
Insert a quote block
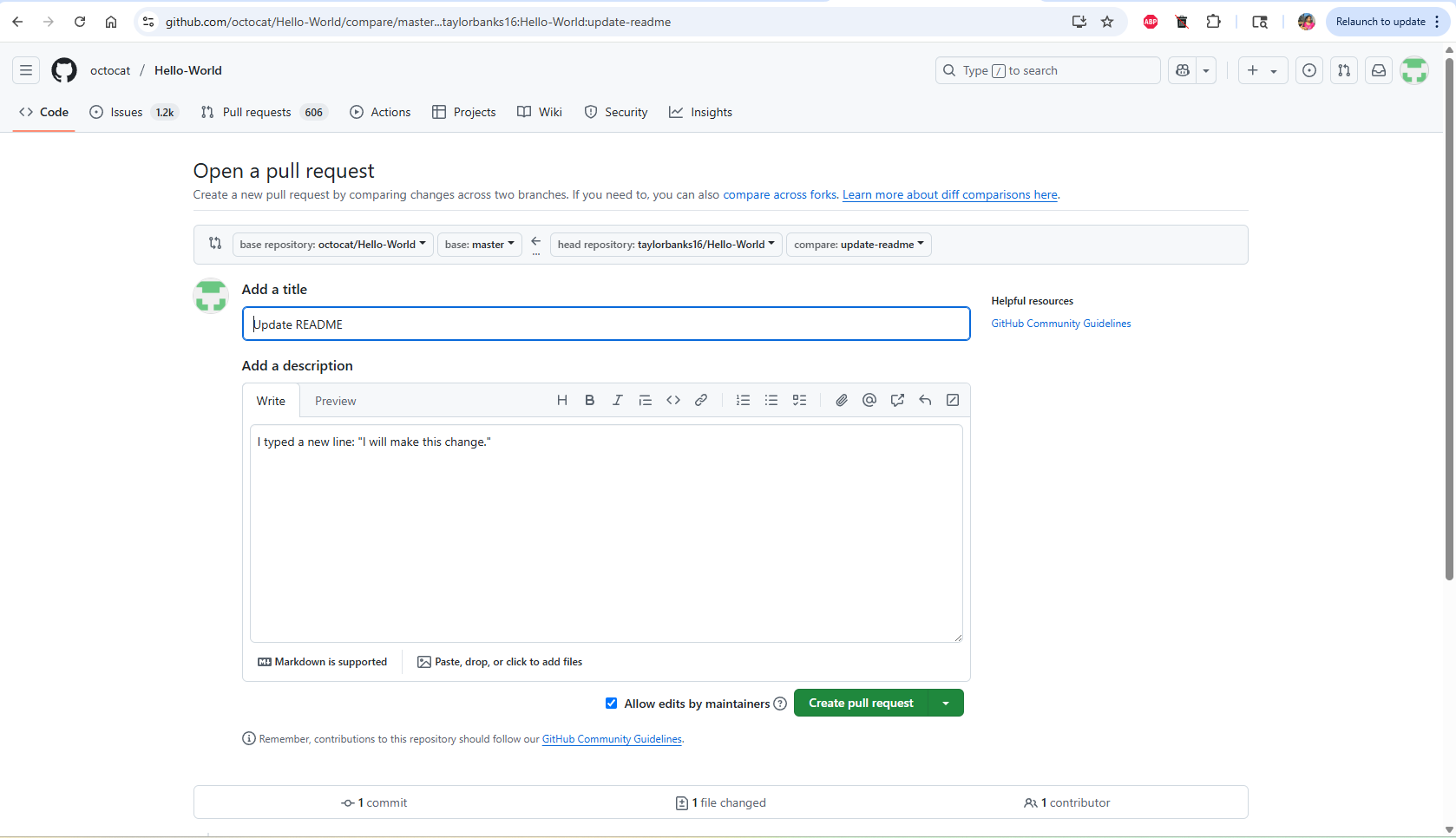click(646, 400)
